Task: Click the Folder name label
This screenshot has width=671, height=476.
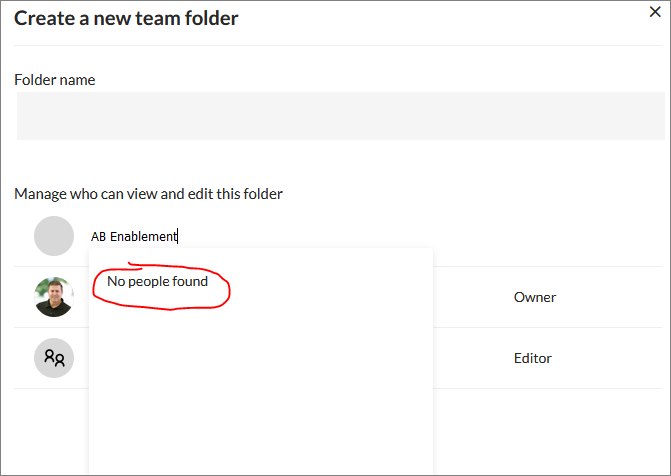Action: coord(55,80)
